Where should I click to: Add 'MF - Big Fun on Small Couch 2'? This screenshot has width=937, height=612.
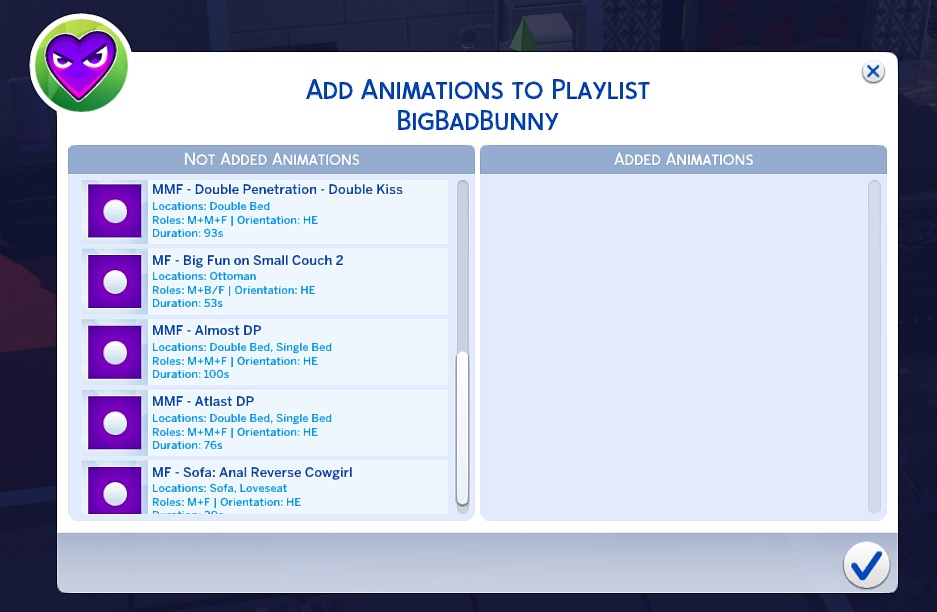pyautogui.click(x=265, y=281)
